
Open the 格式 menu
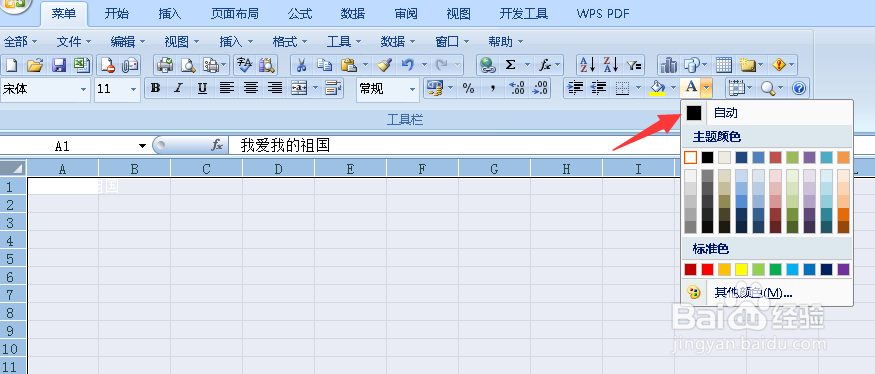(289, 41)
